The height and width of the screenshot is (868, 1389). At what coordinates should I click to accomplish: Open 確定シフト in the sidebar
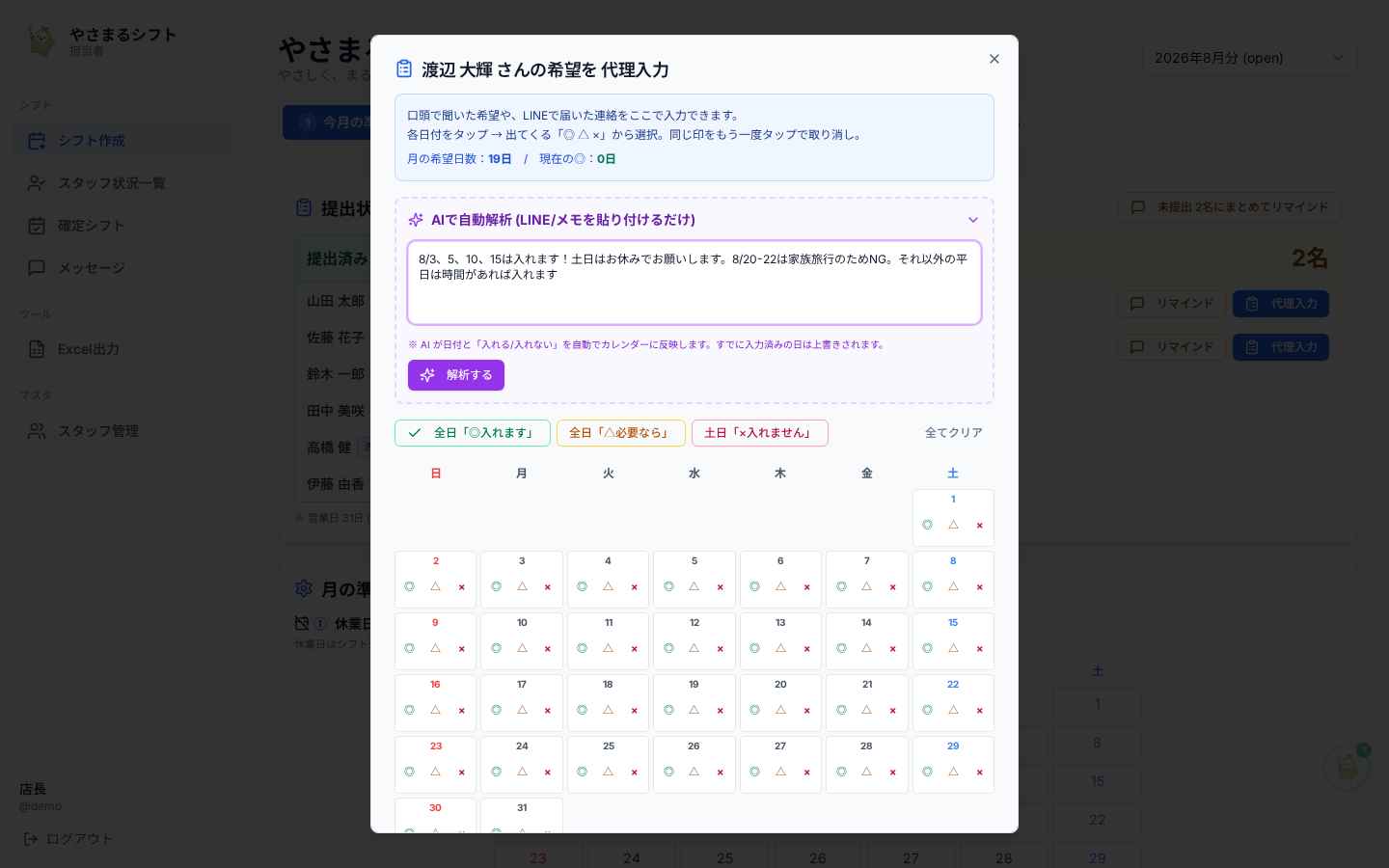122,226
